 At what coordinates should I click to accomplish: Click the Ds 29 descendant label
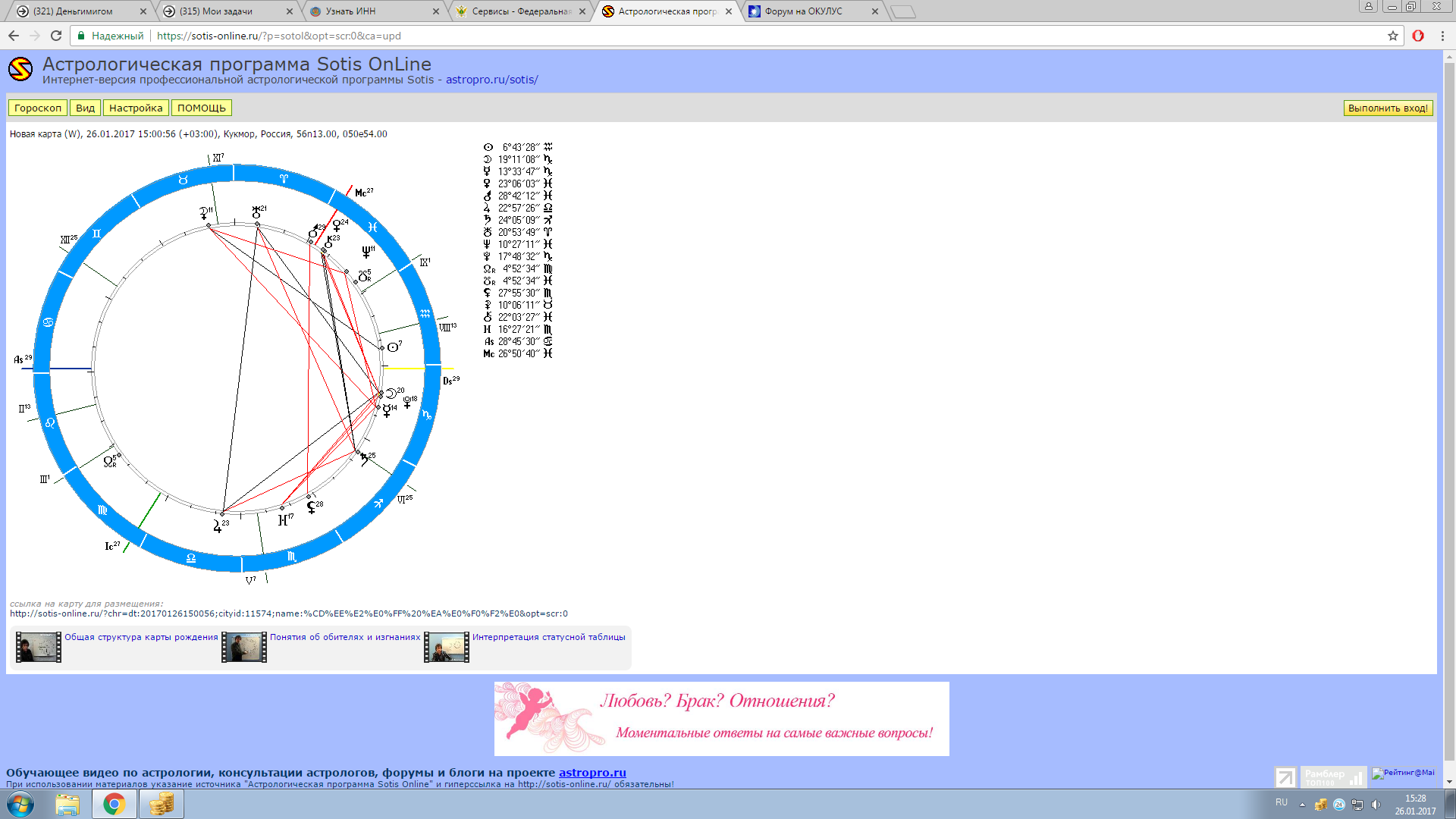(451, 380)
